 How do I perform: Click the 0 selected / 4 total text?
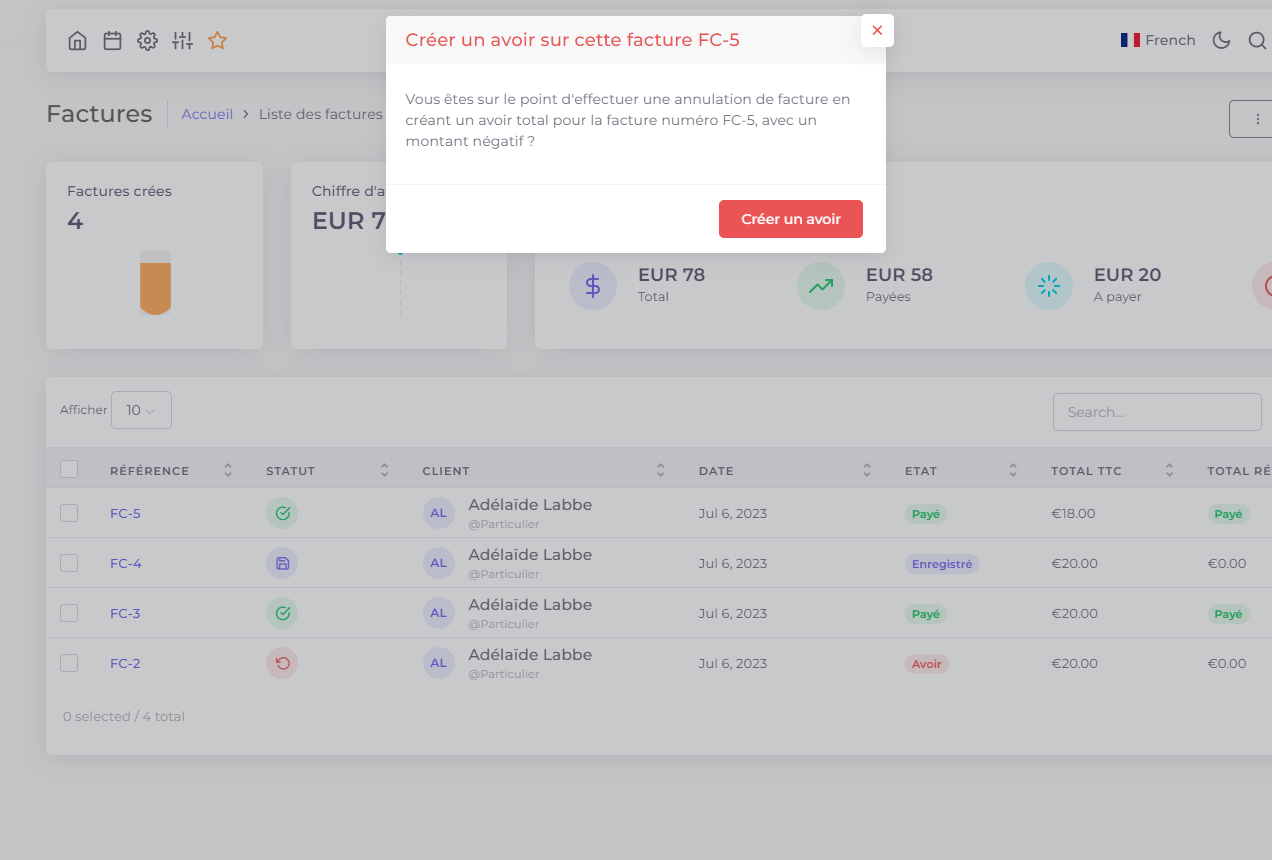[124, 716]
